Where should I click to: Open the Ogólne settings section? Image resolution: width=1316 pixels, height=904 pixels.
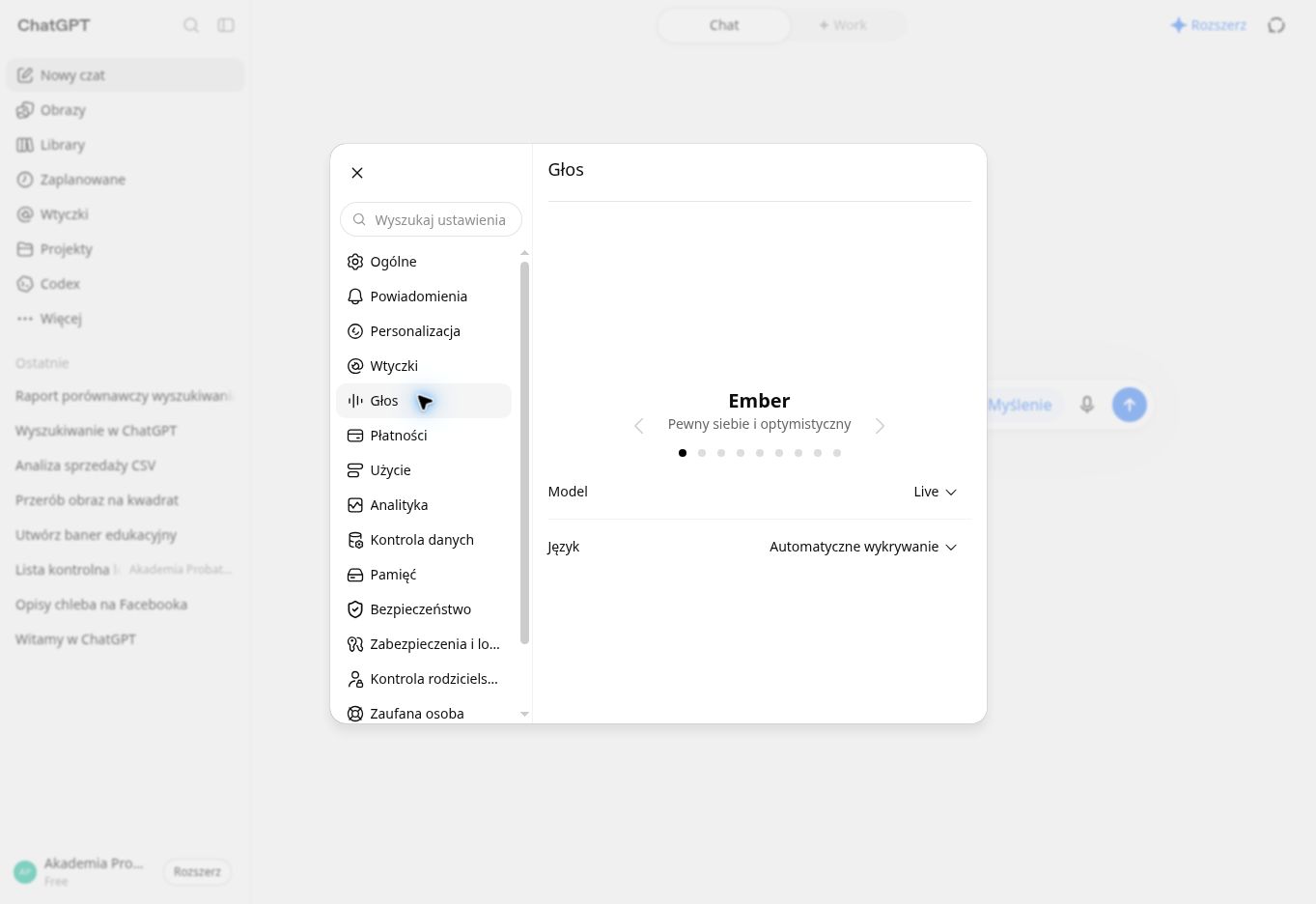coord(424,262)
